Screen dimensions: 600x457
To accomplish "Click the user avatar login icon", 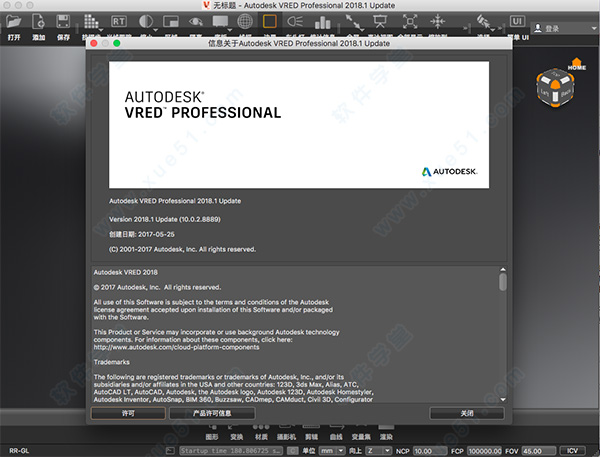I will (538, 28).
